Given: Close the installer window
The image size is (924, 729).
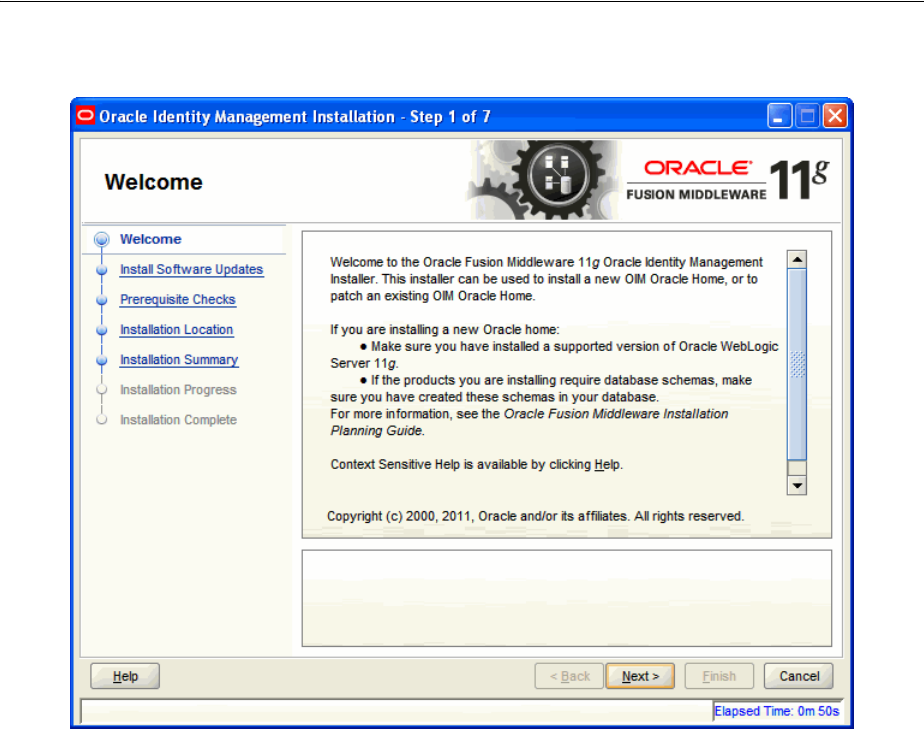Looking at the screenshot, I should 835,116.
